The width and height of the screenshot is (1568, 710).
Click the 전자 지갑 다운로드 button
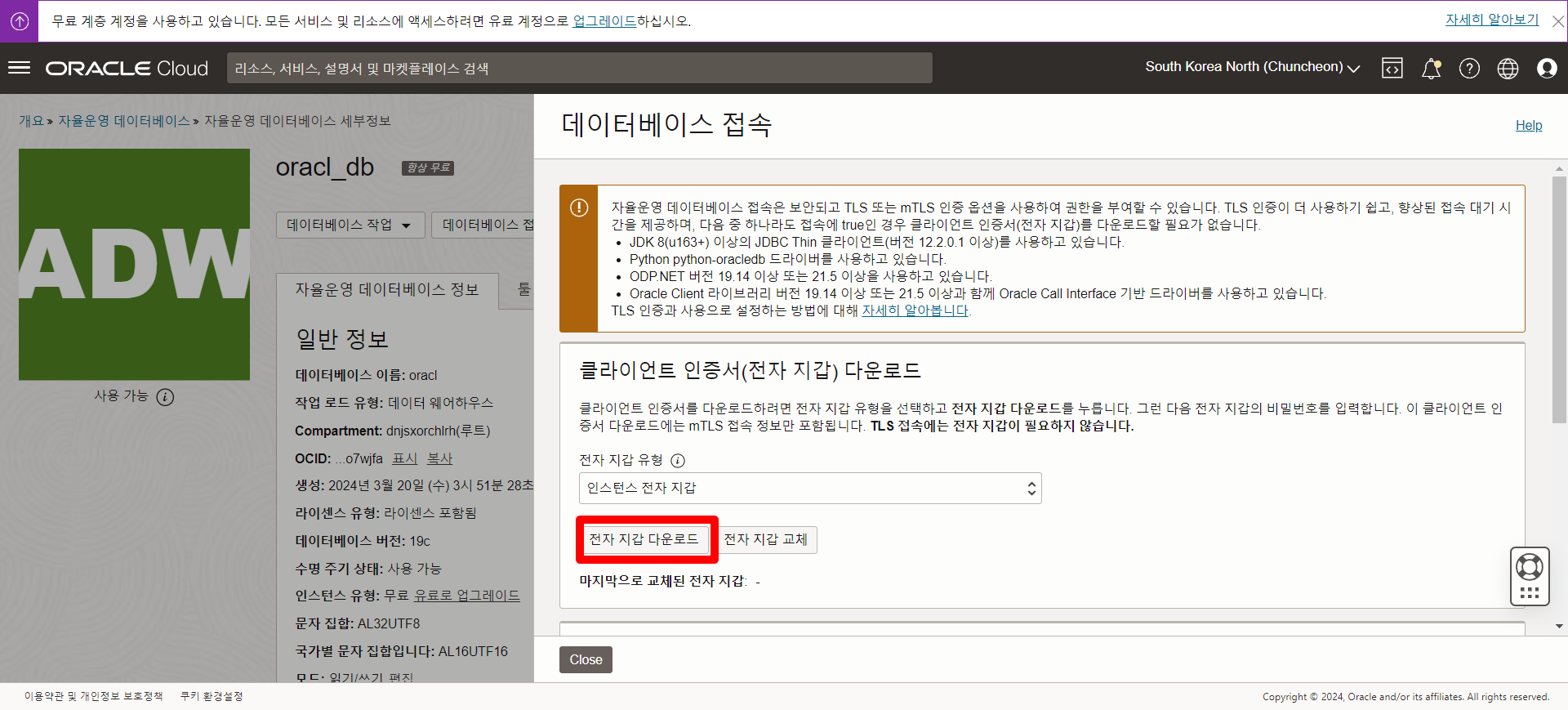[x=644, y=539]
